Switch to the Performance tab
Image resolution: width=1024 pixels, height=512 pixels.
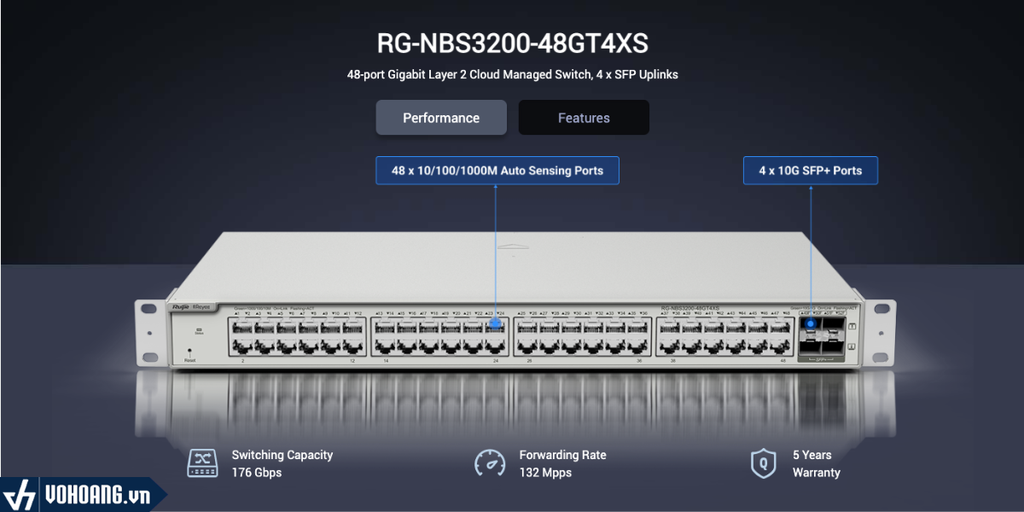pyautogui.click(x=441, y=118)
